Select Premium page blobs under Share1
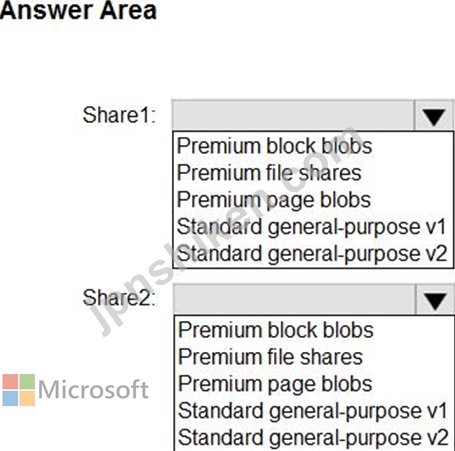 pos(274,200)
